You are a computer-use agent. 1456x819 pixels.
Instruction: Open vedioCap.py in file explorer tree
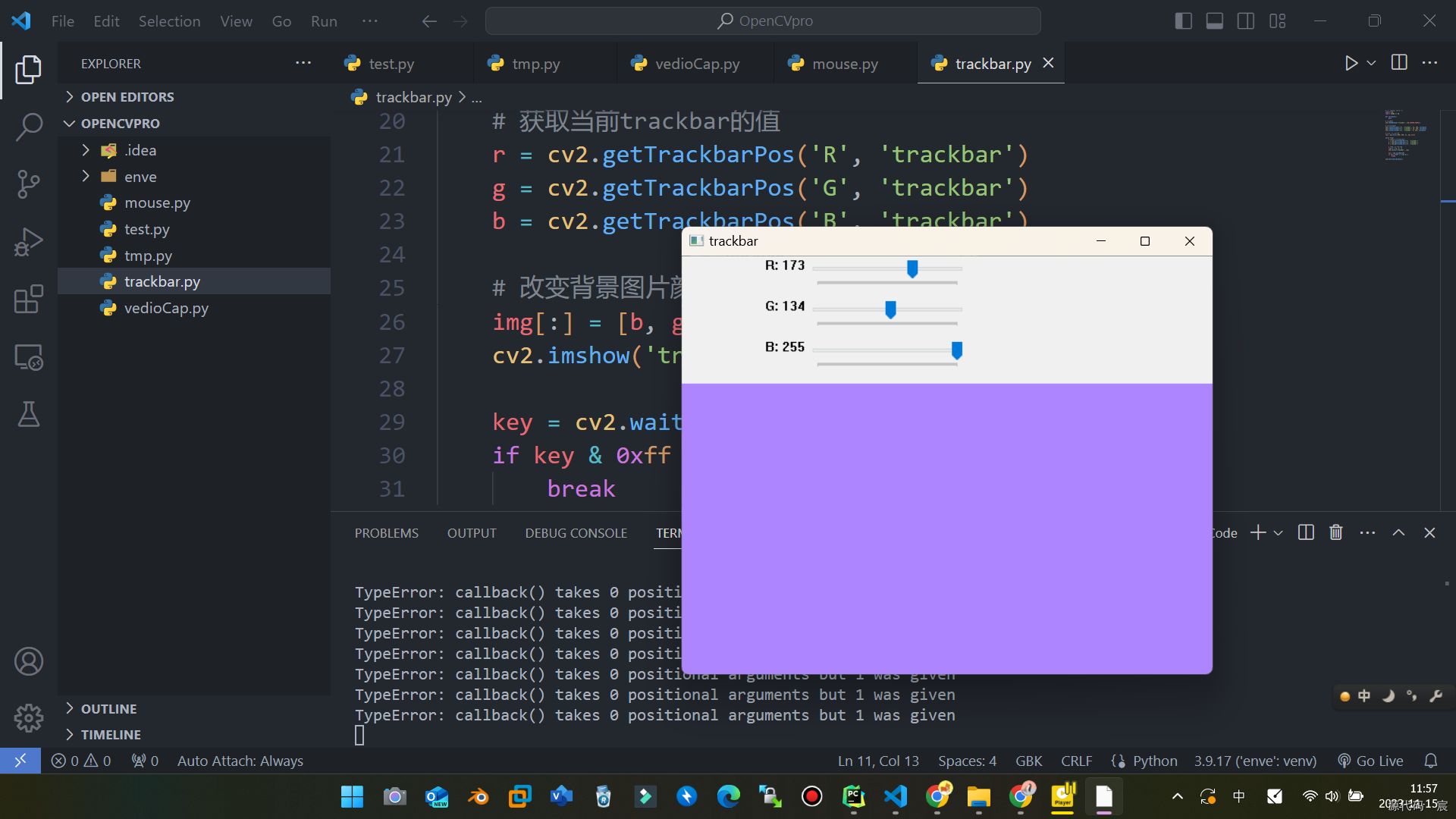(166, 308)
